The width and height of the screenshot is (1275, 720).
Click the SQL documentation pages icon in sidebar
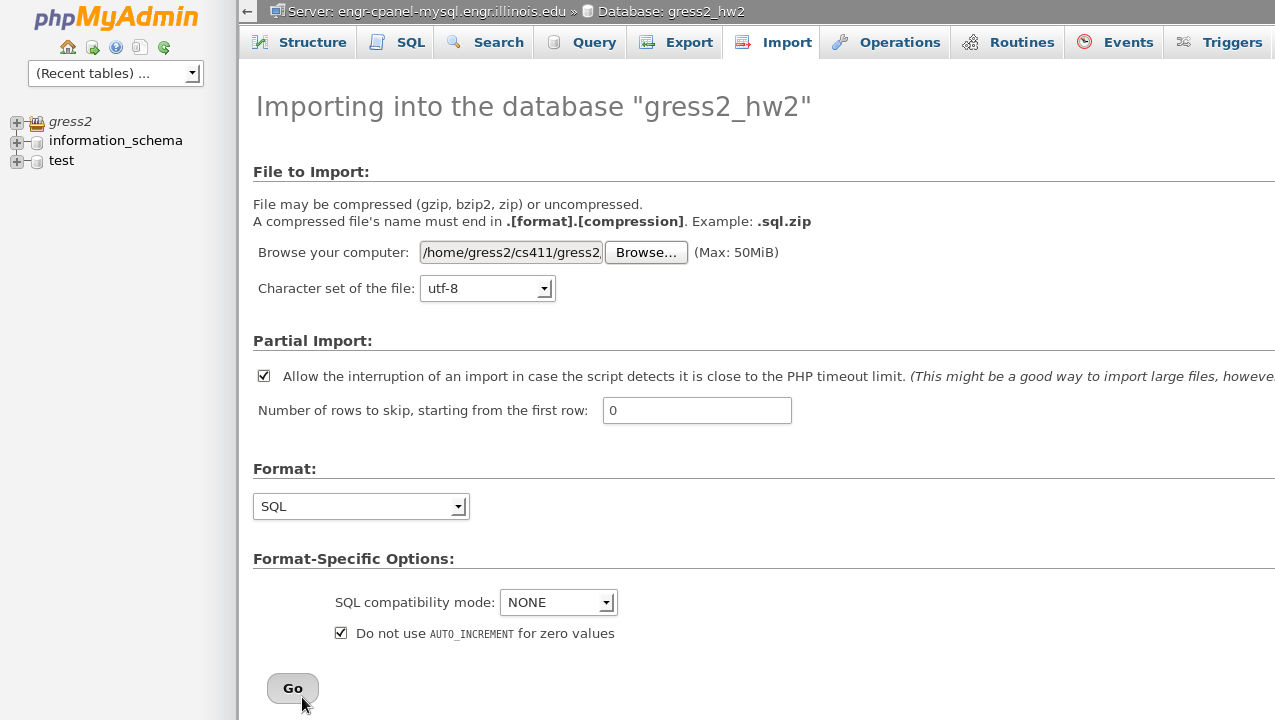140,47
